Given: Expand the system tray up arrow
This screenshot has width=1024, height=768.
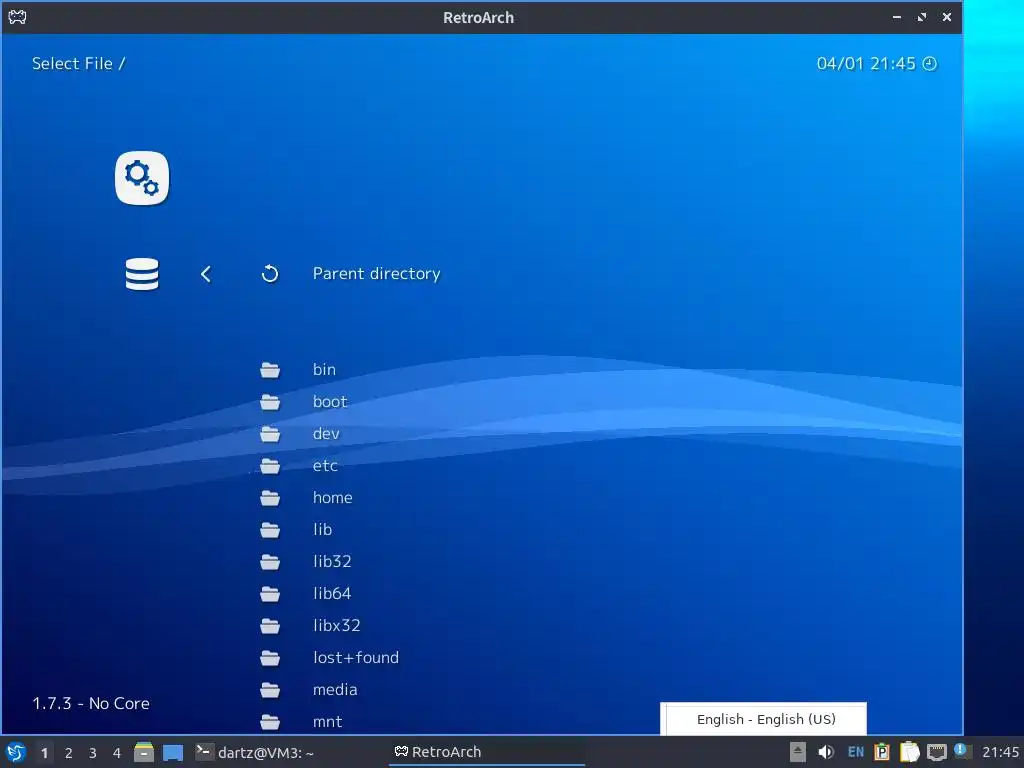Looking at the screenshot, I should coord(797,752).
